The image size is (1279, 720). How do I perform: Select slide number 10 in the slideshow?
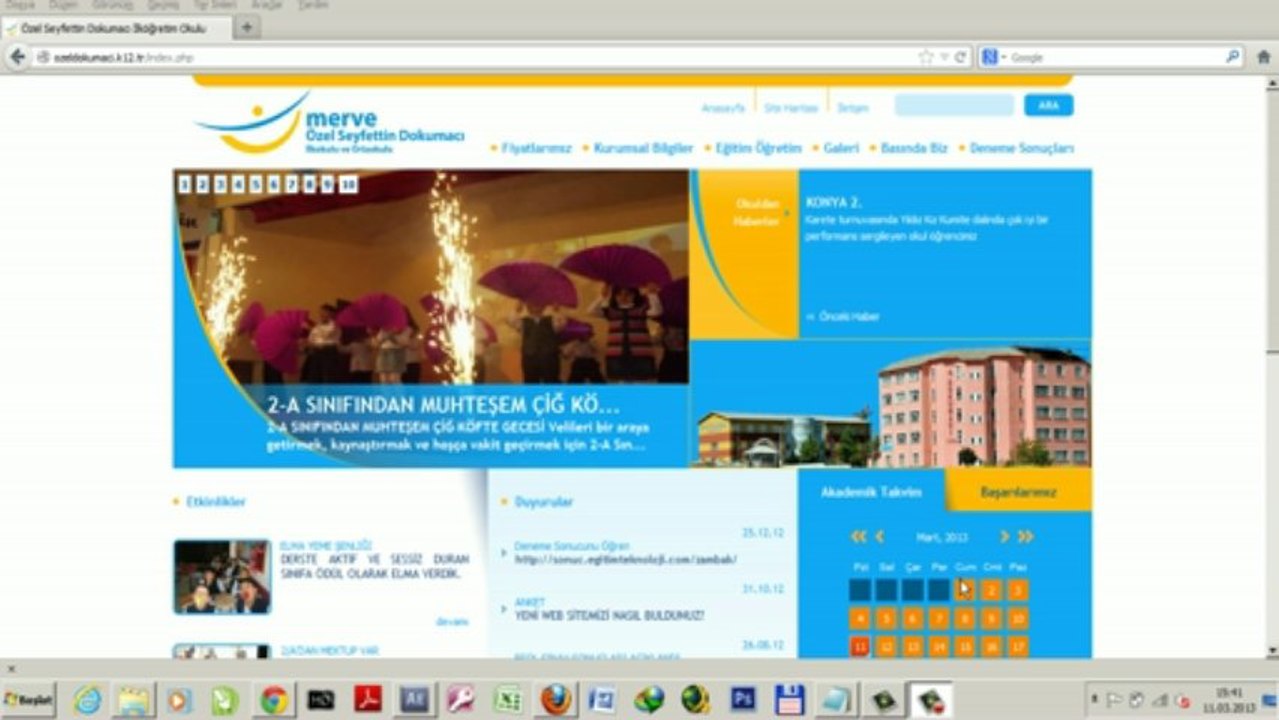[x=348, y=184]
